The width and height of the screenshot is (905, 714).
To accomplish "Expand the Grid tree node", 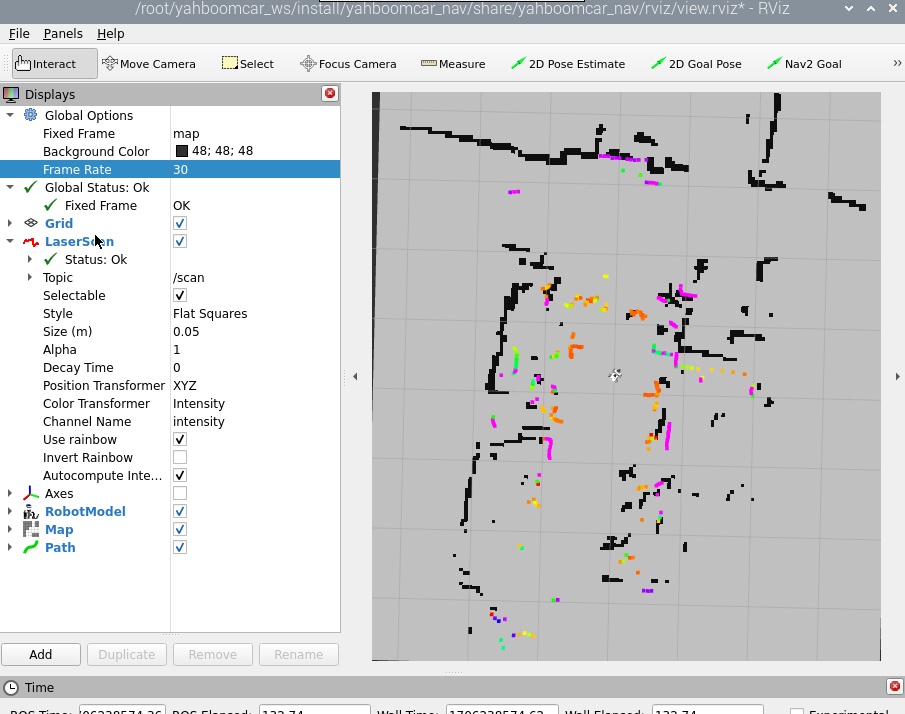I will (x=10, y=223).
